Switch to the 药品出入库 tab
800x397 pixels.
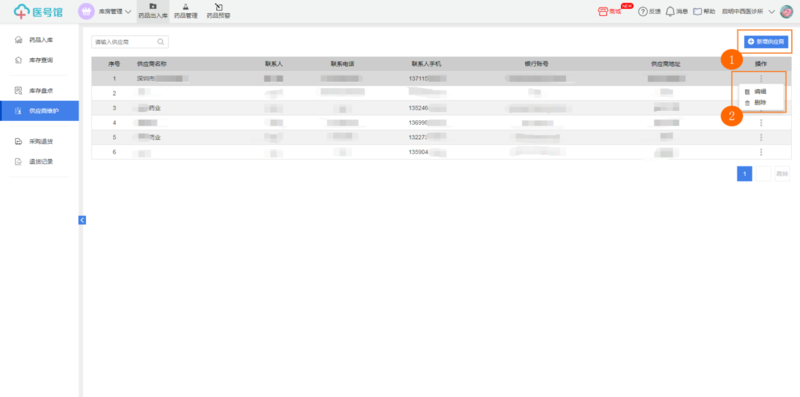pyautogui.click(x=153, y=11)
